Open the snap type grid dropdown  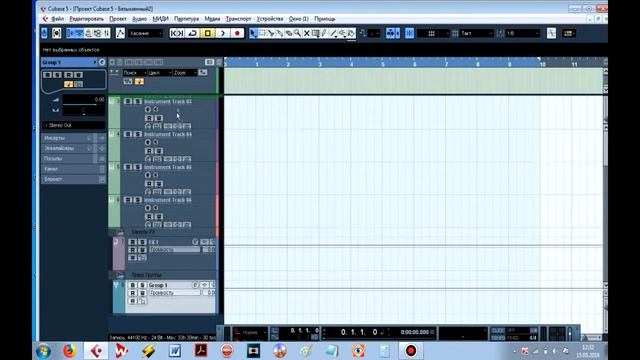coord(433,33)
